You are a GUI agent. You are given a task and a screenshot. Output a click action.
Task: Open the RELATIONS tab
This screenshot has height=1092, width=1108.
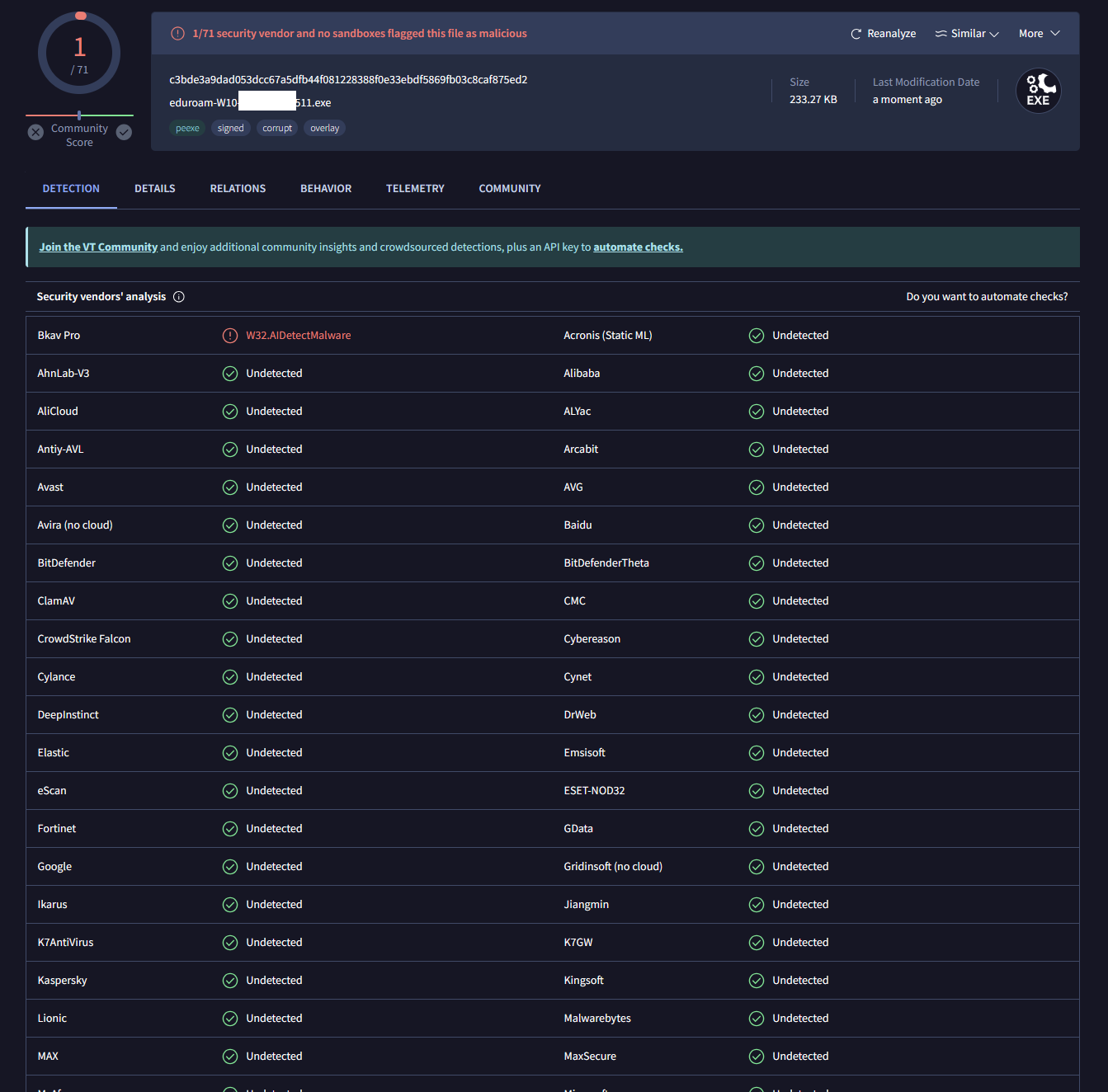point(238,189)
